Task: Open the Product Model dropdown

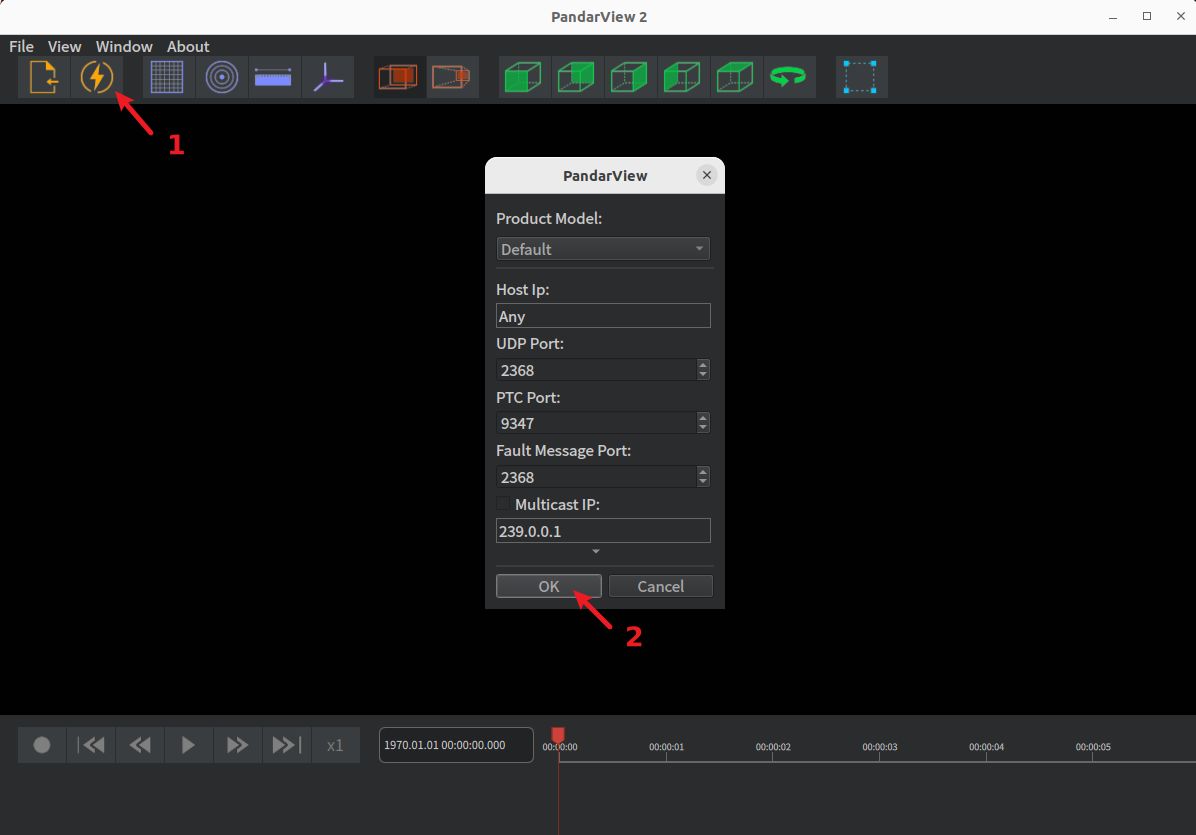Action: 603,249
